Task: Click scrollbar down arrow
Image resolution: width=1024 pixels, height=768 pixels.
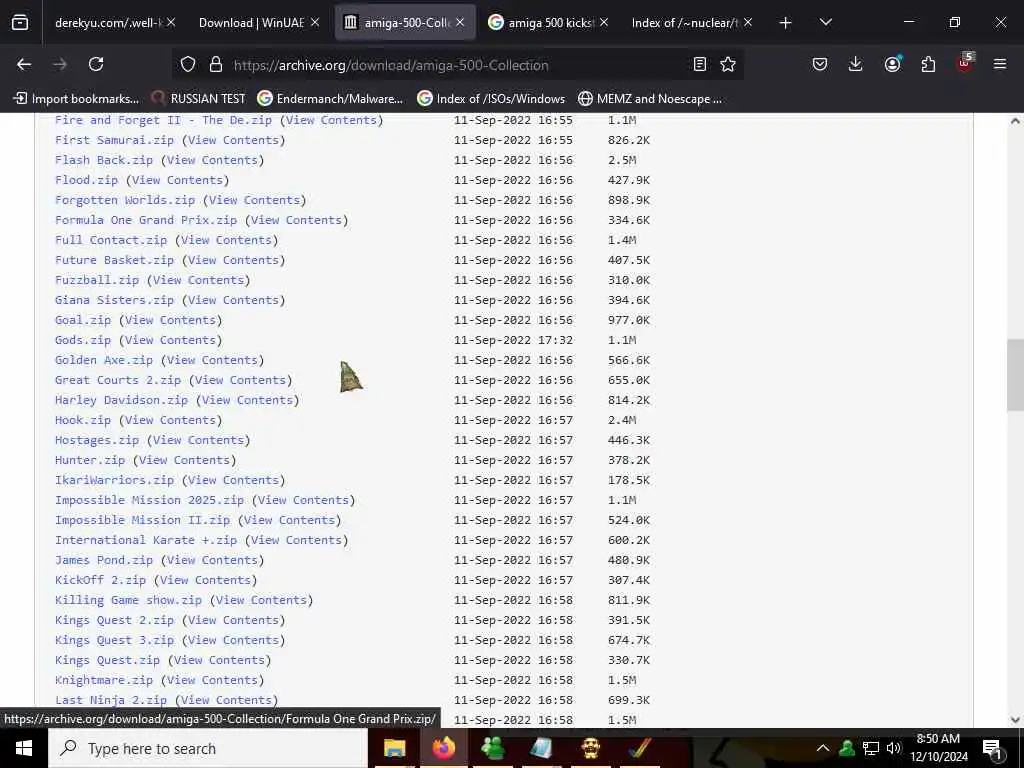Action: [x=1015, y=720]
